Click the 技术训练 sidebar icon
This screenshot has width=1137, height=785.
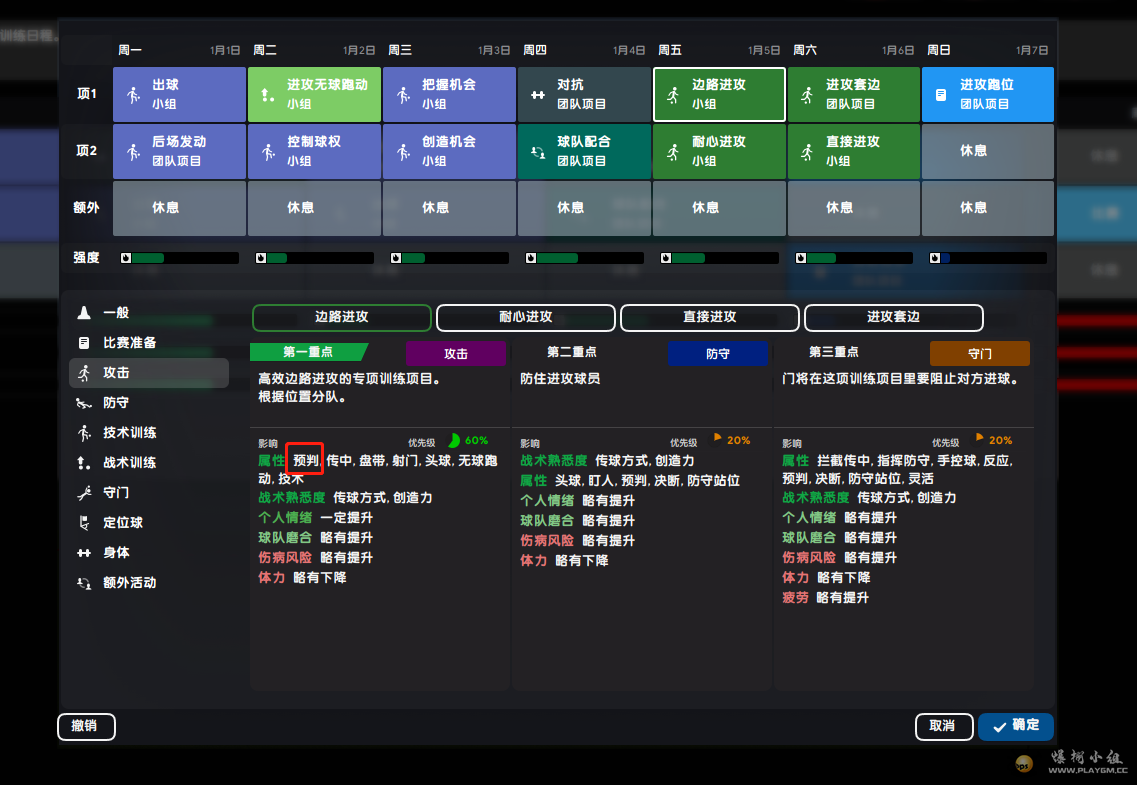pos(84,433)
